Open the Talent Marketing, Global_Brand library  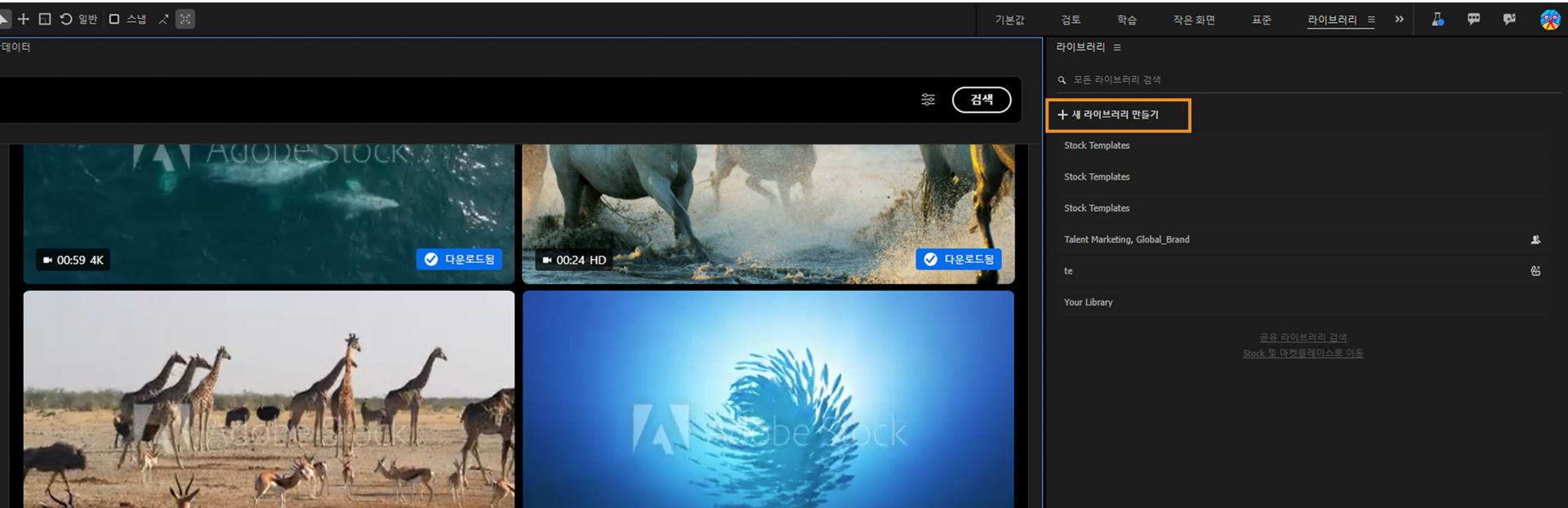(1303, 239)
